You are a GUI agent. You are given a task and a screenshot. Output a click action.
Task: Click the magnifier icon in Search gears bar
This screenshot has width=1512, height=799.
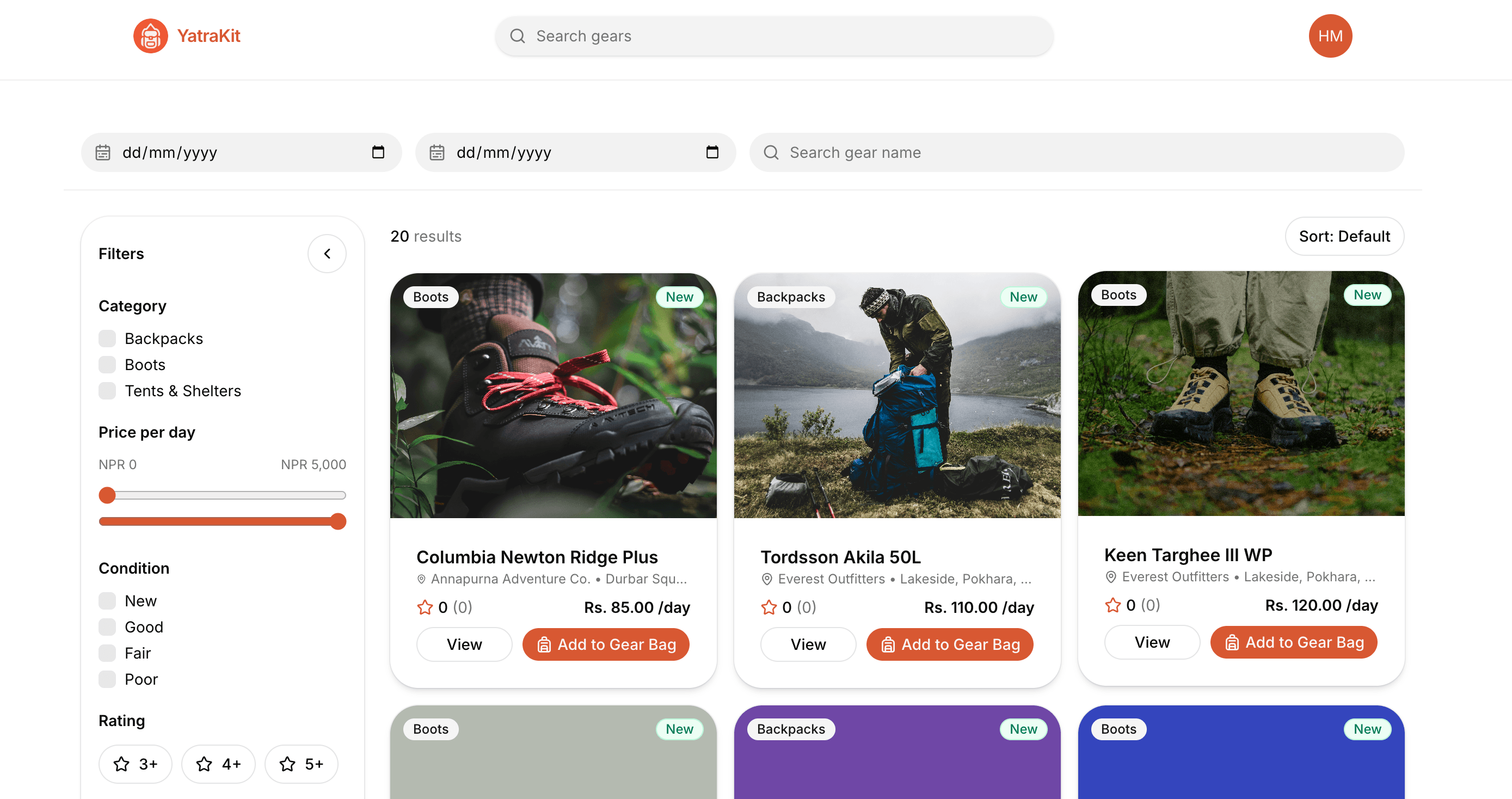pyautogui.click(x=517, y=36)
